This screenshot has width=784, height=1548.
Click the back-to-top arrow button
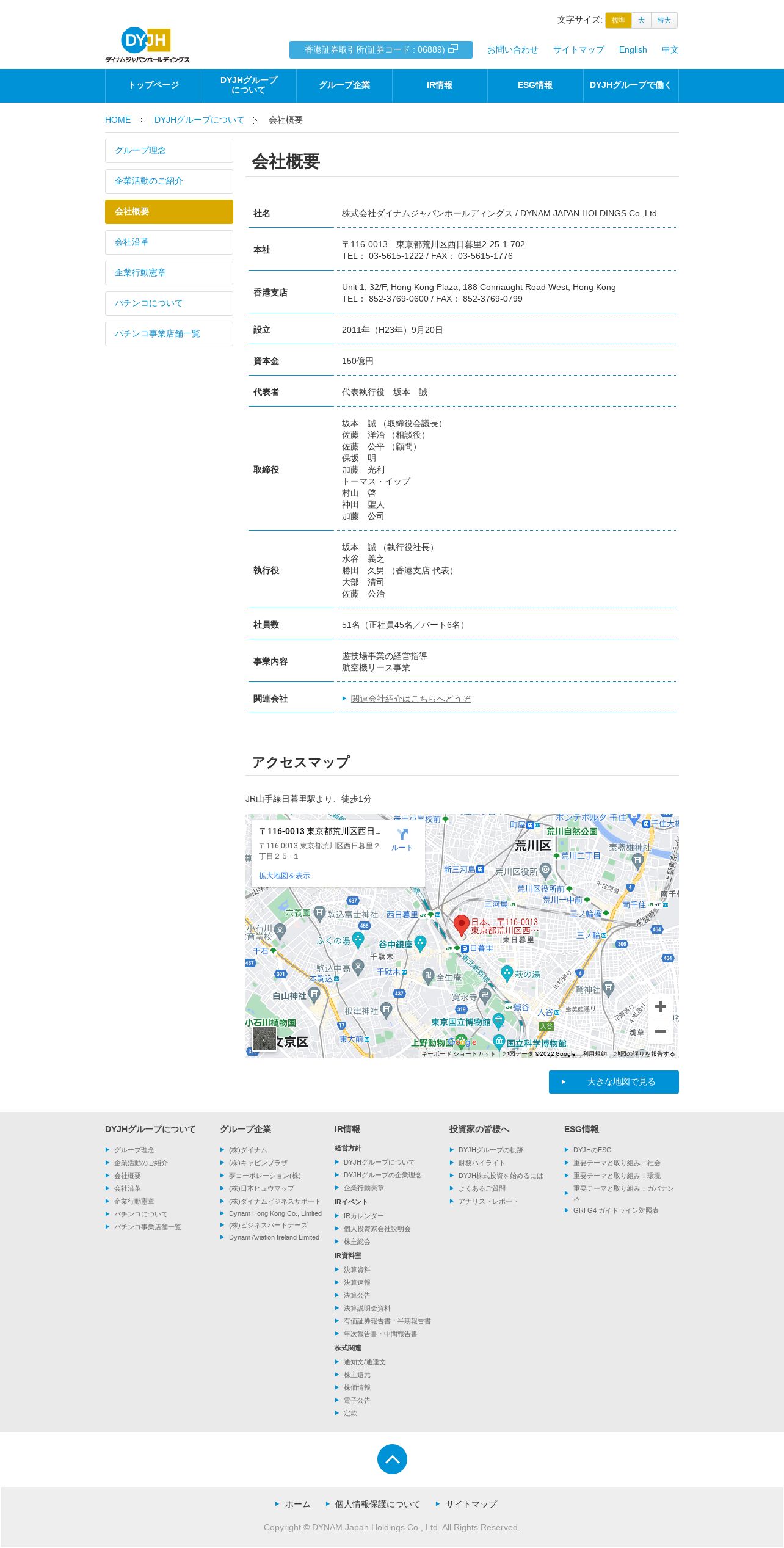(392, 1459)
